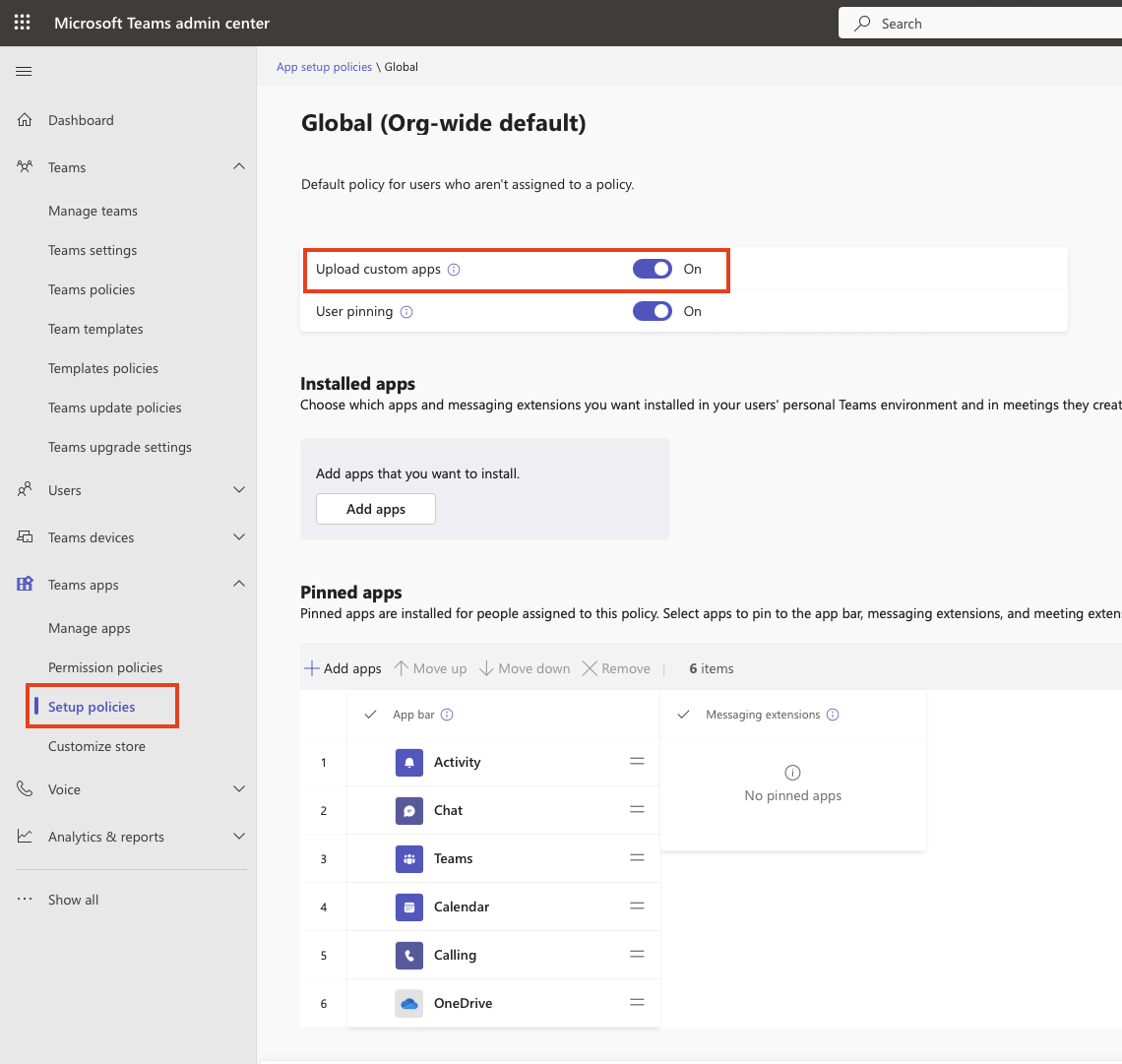The width and height of the screenshot is (1122, 1064).
Task: Open Manage teams in the sidebar
Action: coord(93,211)
